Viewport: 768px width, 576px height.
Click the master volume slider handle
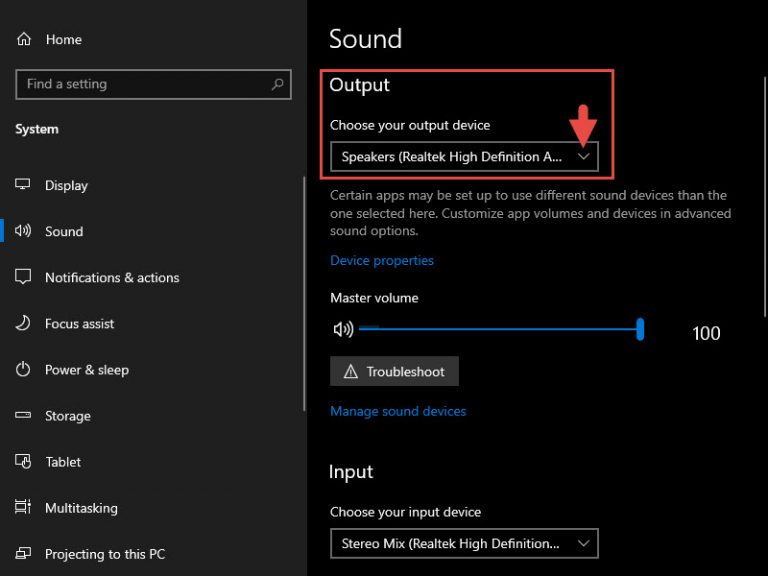[640, 329]
